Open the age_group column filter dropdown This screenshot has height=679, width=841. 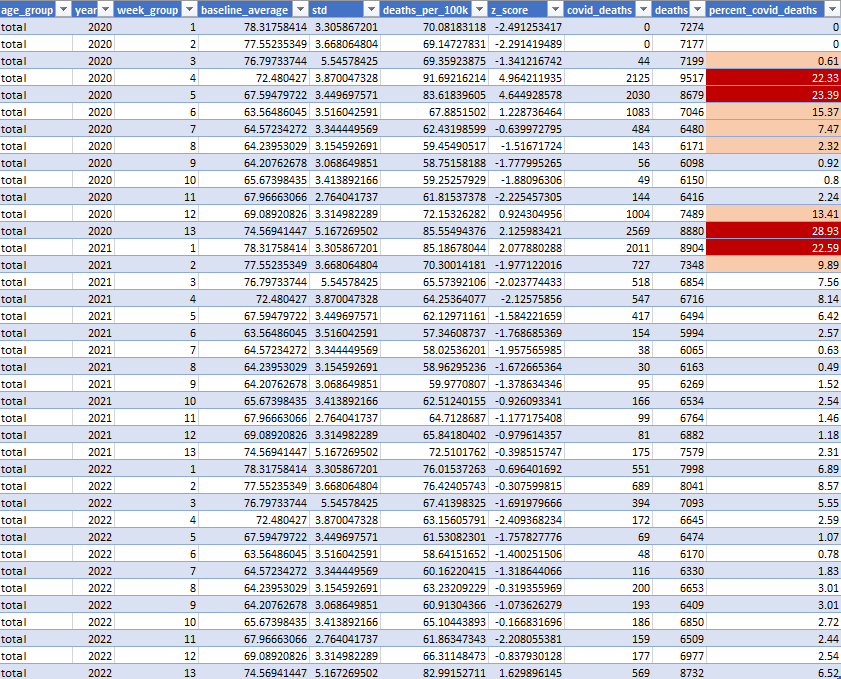[64, 10]
